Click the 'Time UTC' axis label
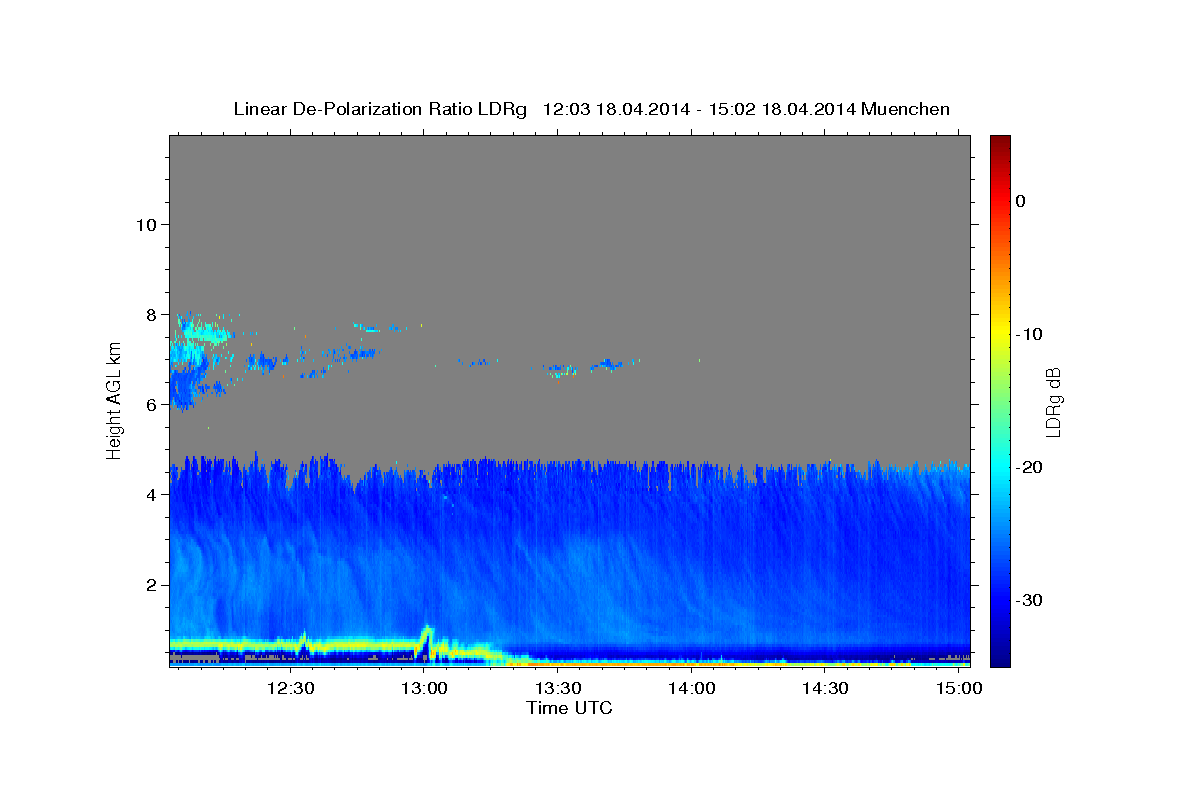 click(569, 708)
